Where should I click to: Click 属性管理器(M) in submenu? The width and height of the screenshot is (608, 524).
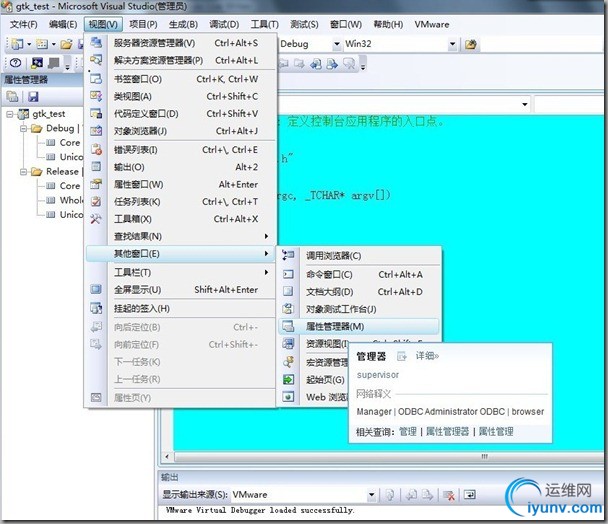pyautogui.click(x=359, y=327)
